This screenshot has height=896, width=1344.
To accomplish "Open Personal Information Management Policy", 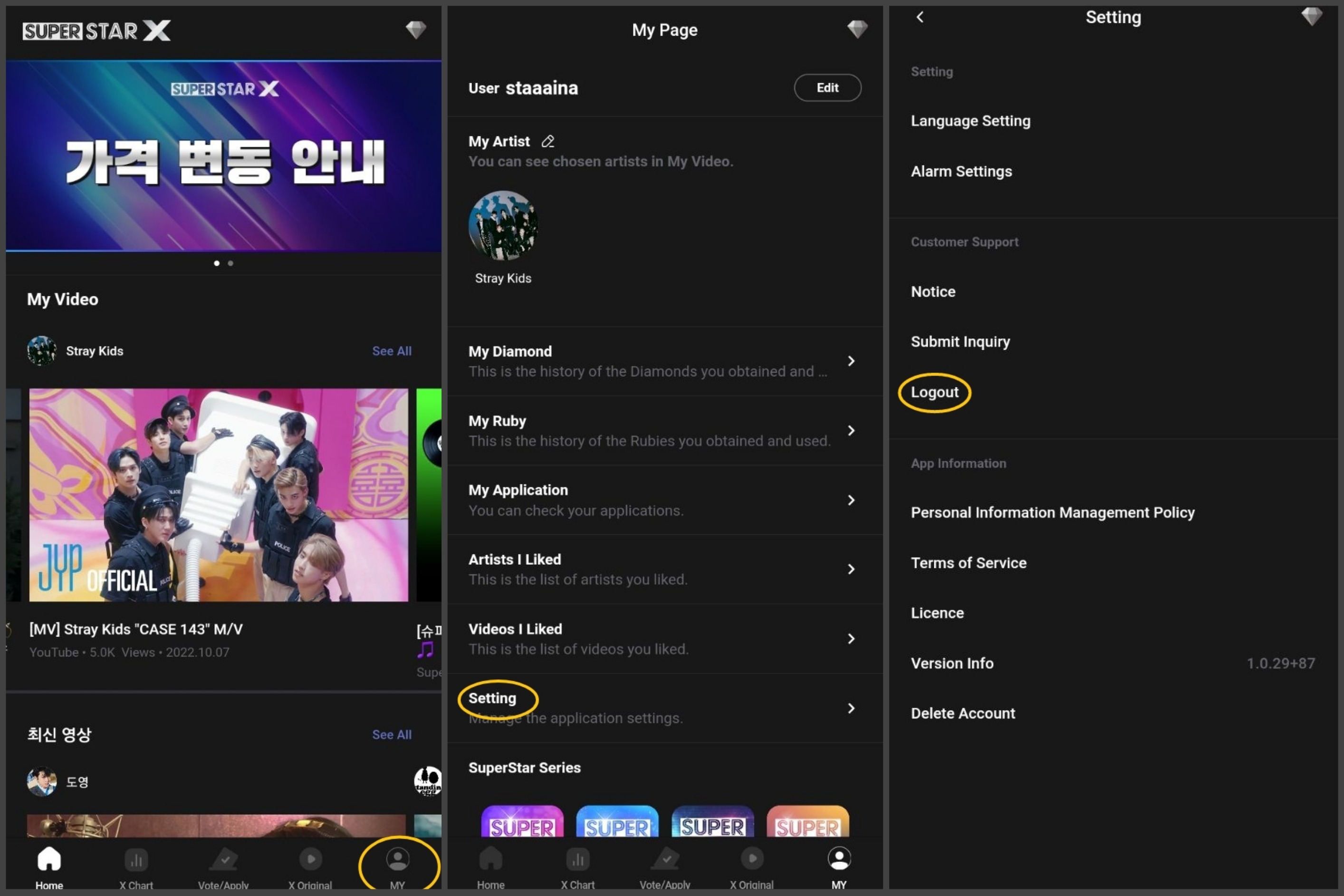I will pyautogui.click(x=1053, y=512).
